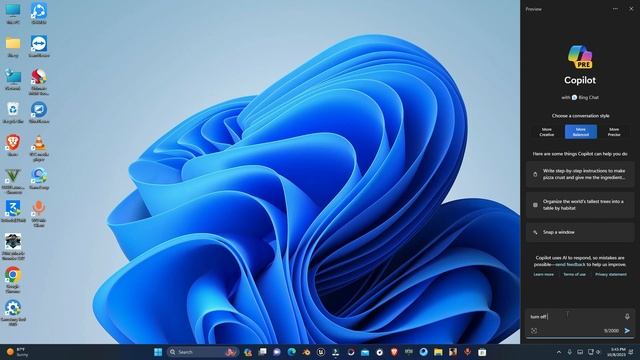This screenshot has width=640, height=360.
Task: Click the system tray microphone icon
Action: pos(569,352)
